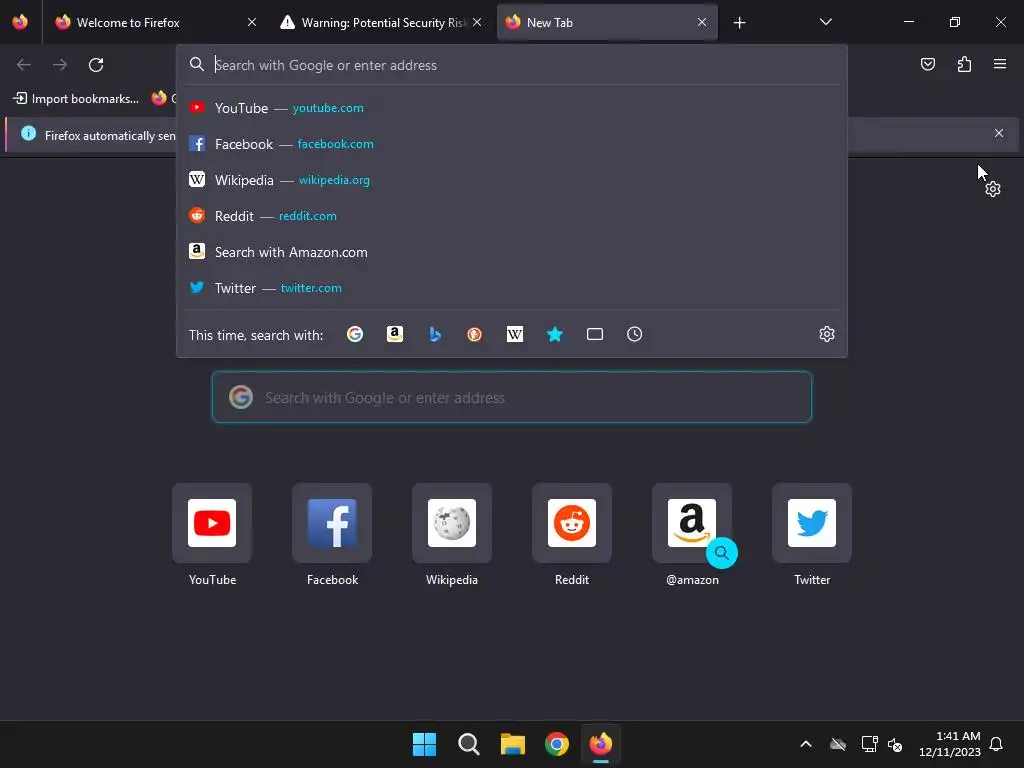The width and height of the screenshot is (1024, 768).
Task: Open the notifications bell in taskbar
Action: pos(996,744)
